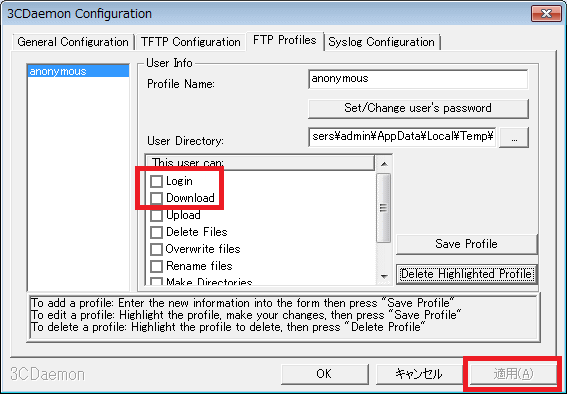
Task: Click Delete Highlighted Profile button
Action: tap(466, 274)
